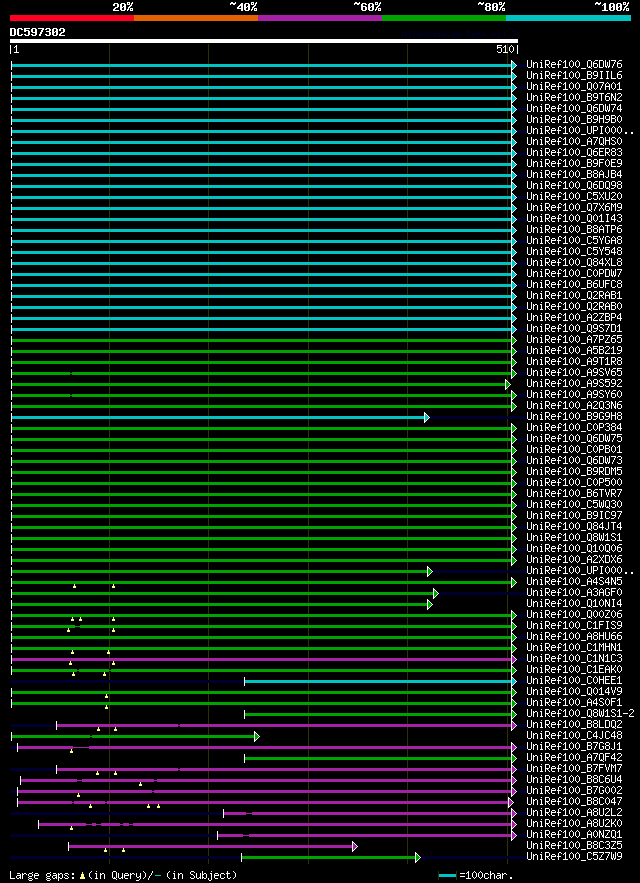This screenshot has width=640, height=883.
Task: Select the UniRef100_B8C6U4 label
Action: 574,780
